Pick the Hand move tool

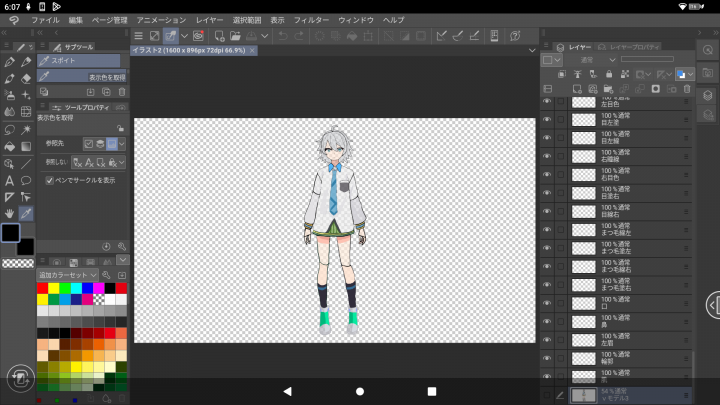pos(9,213)
